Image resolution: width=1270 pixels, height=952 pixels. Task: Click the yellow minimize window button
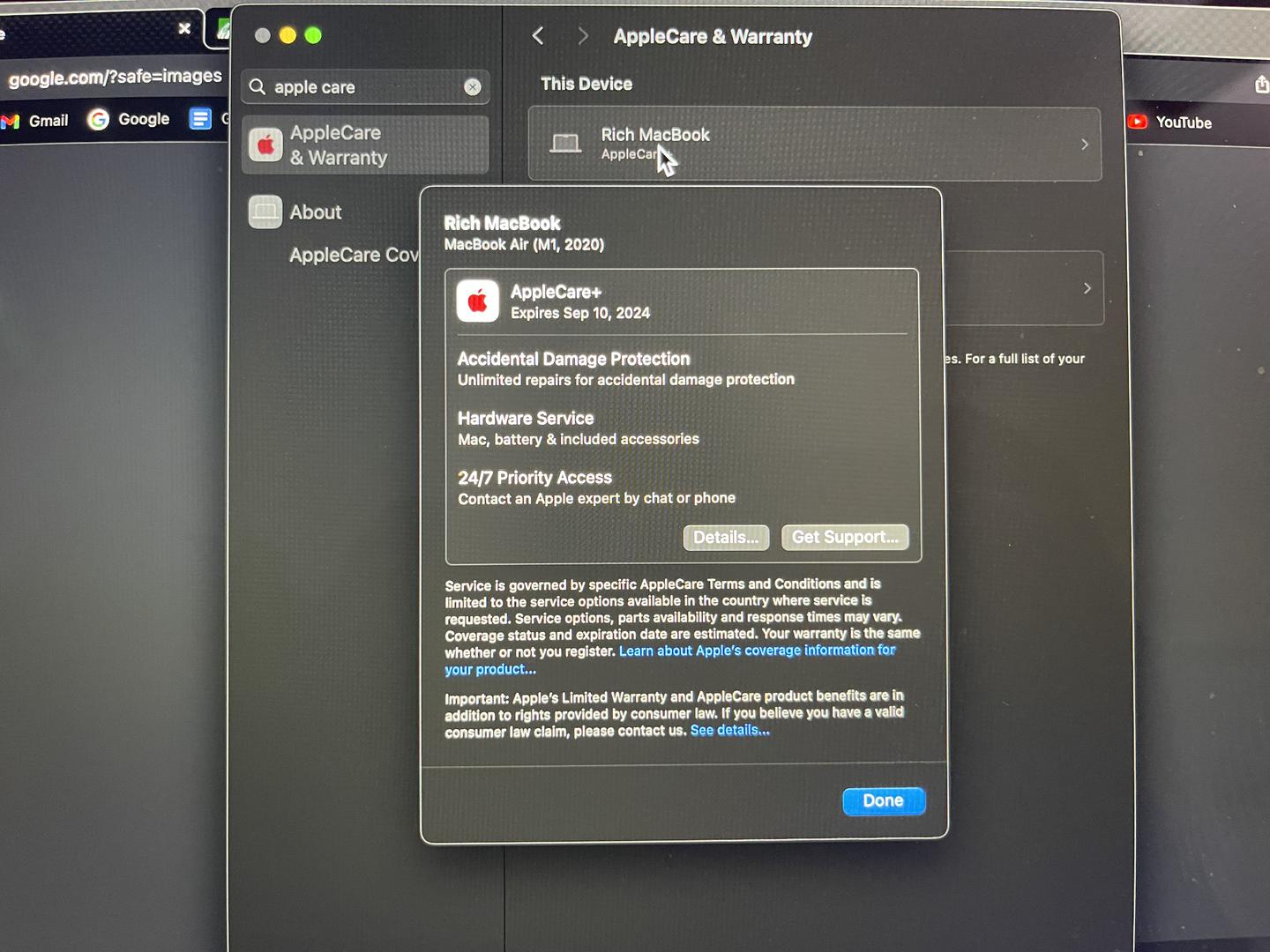(x=288, y=35)
